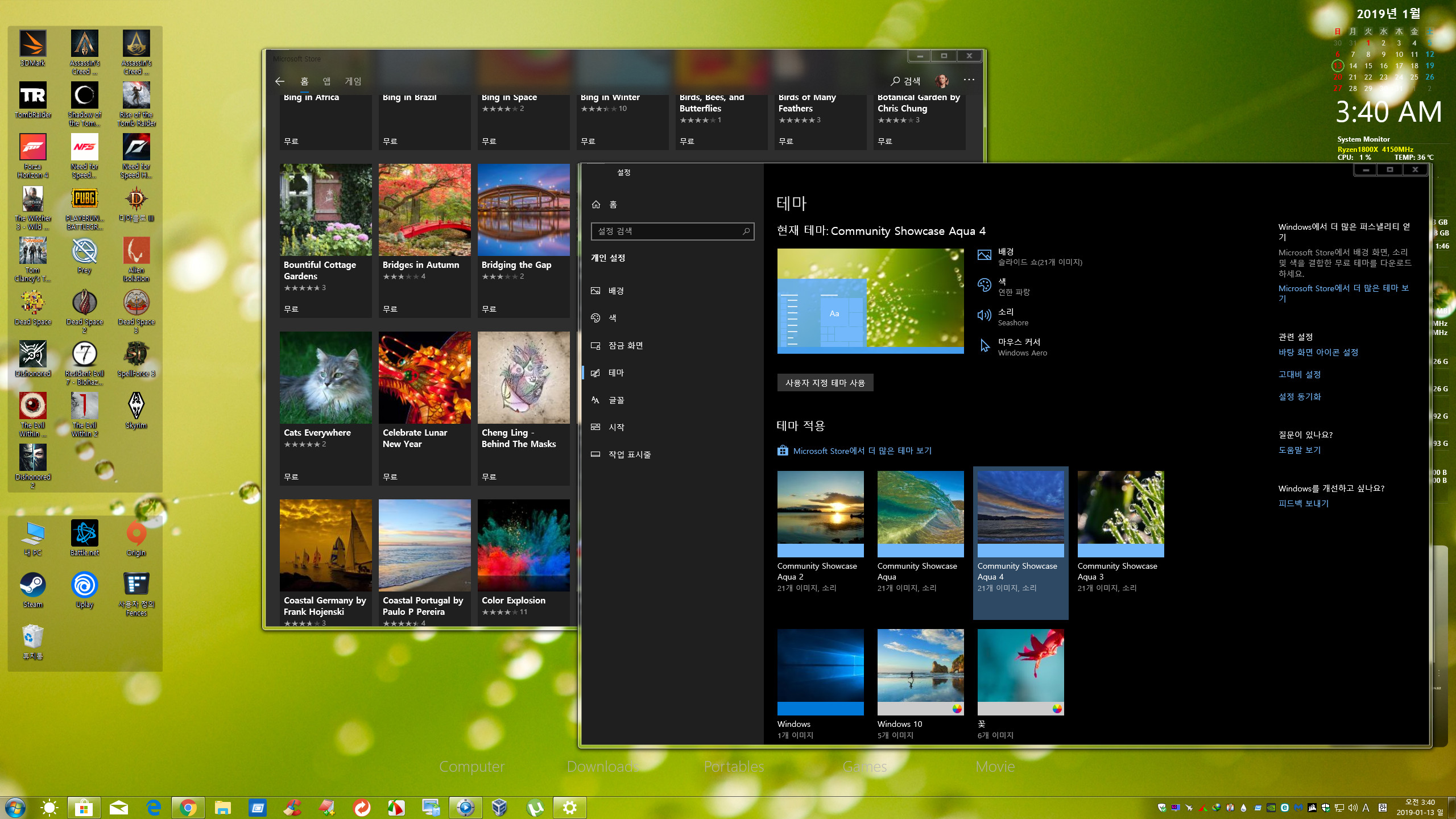Image resolution: width=1456 pixels, height=819 pixels.
Task: Open Cats Everywhere theme in Store
Action: [325, 408]
